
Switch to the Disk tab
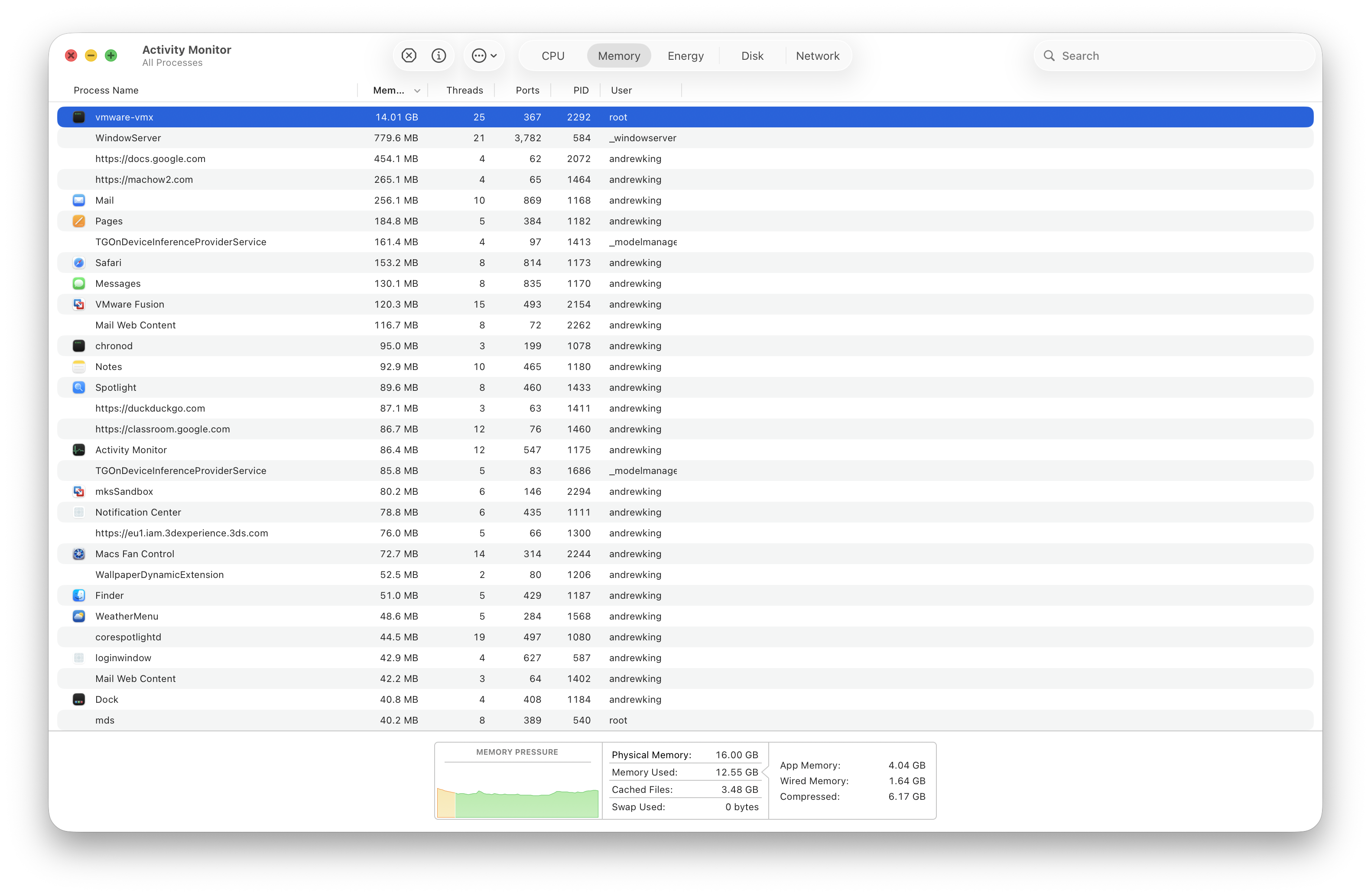752,56
